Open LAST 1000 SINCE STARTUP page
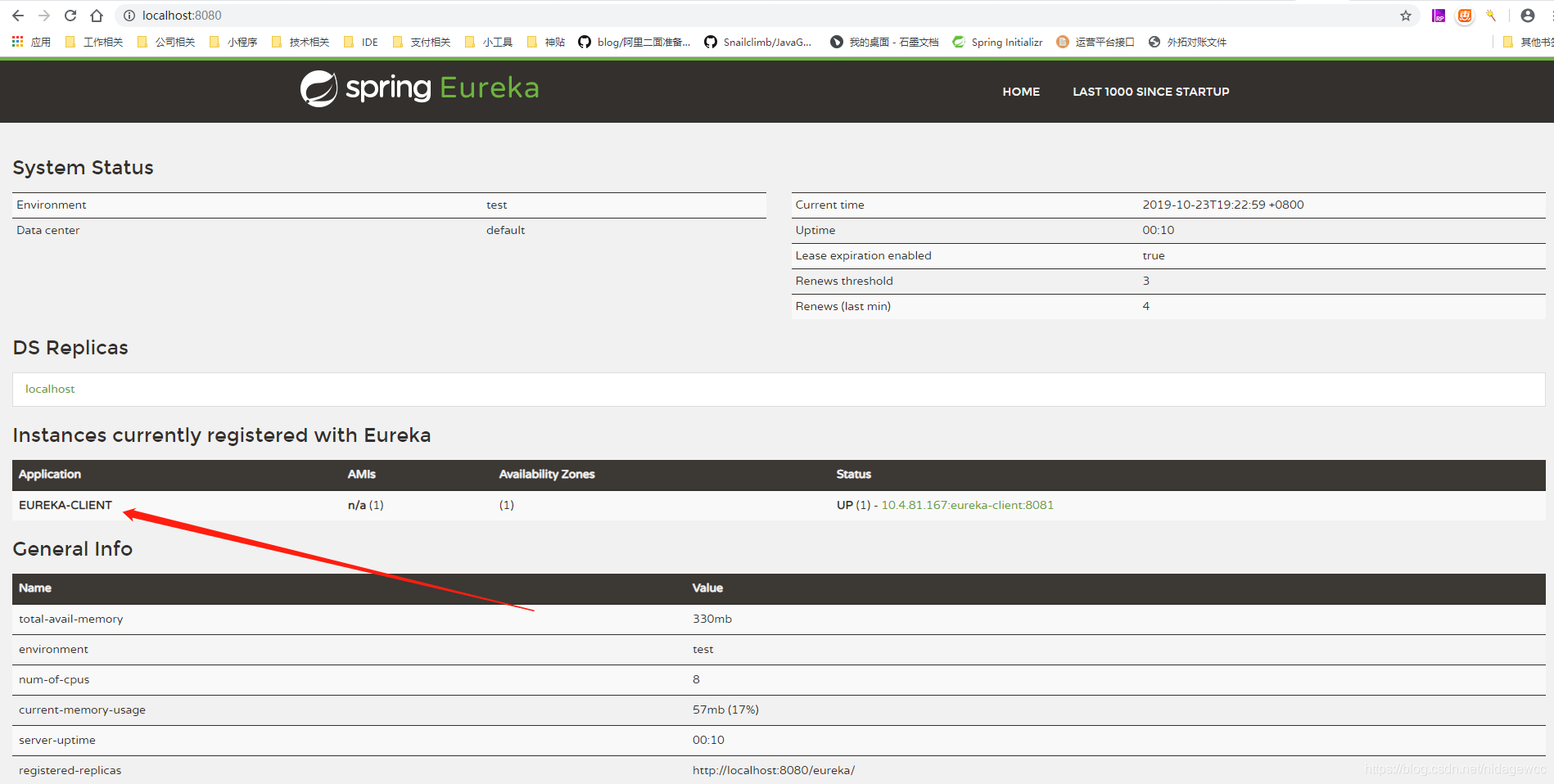This screenshot has width=1554, height=784. [1150, 92]
